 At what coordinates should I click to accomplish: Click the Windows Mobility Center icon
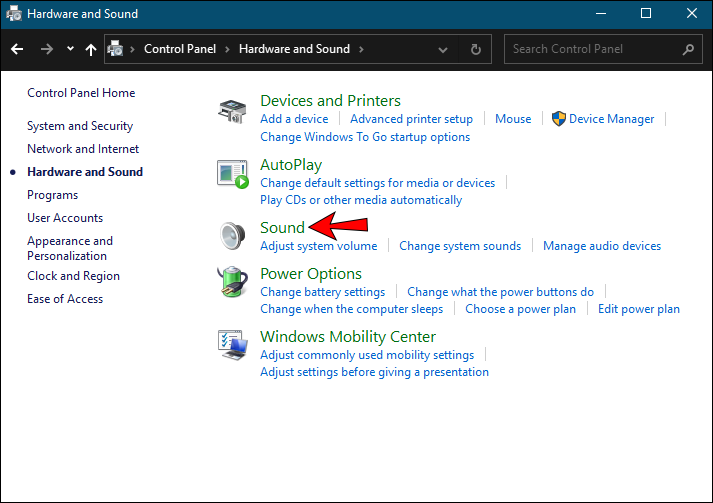232,346
